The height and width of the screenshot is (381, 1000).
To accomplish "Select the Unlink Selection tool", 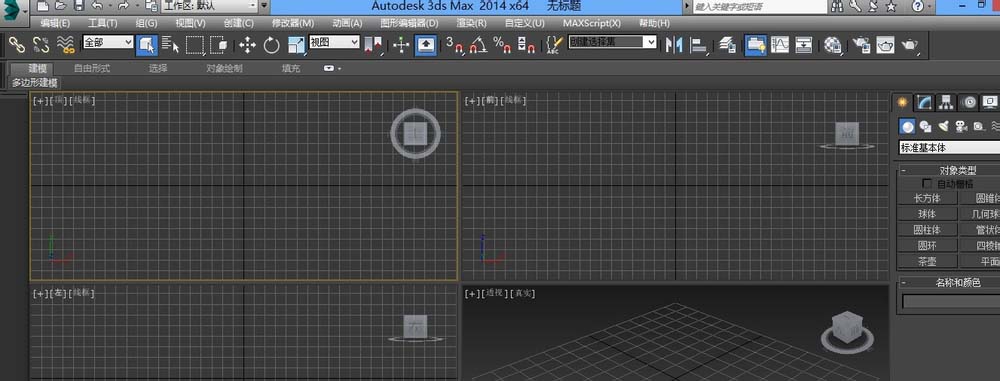I will pos(41,45).
